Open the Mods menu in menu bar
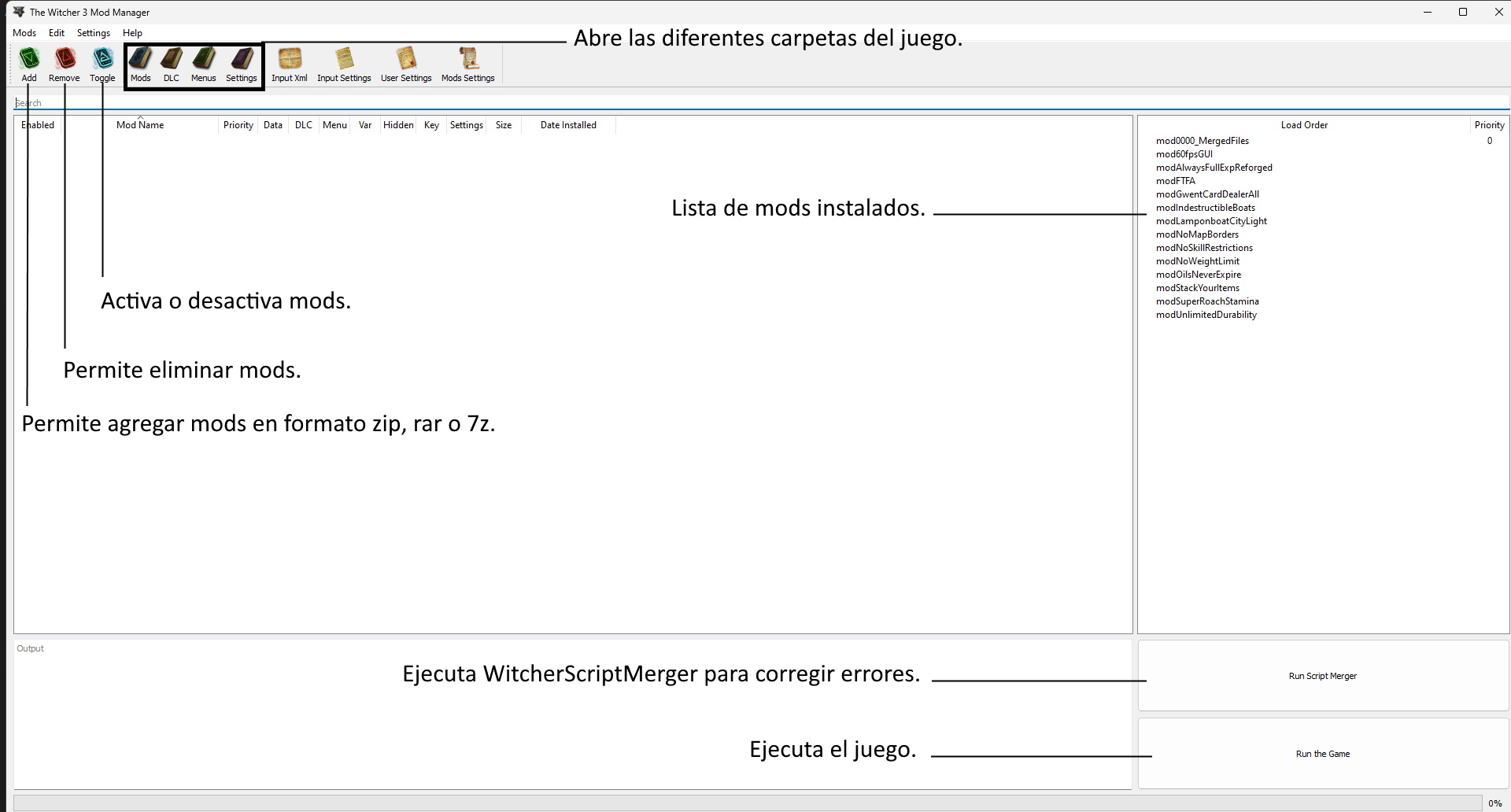Screen dimensions: 1511x812 [x=24, y=33]
